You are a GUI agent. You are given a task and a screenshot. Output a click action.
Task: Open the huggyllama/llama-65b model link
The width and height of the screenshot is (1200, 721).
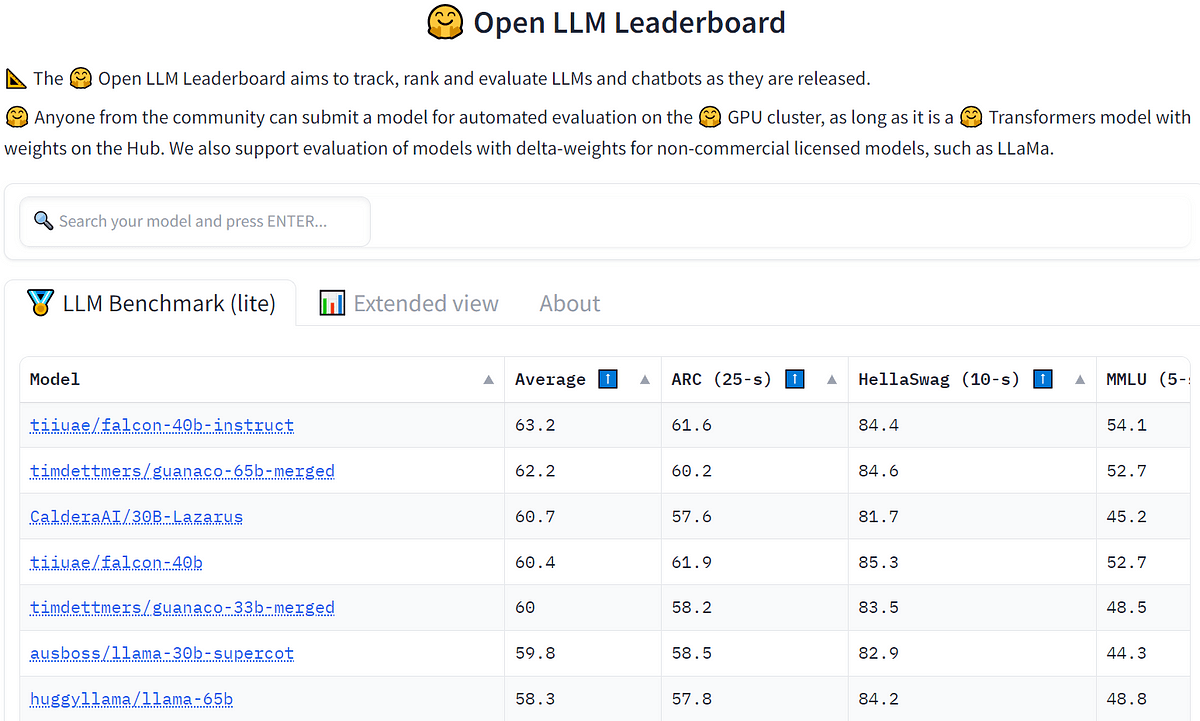pyautogui.click(x=131, y=699)
